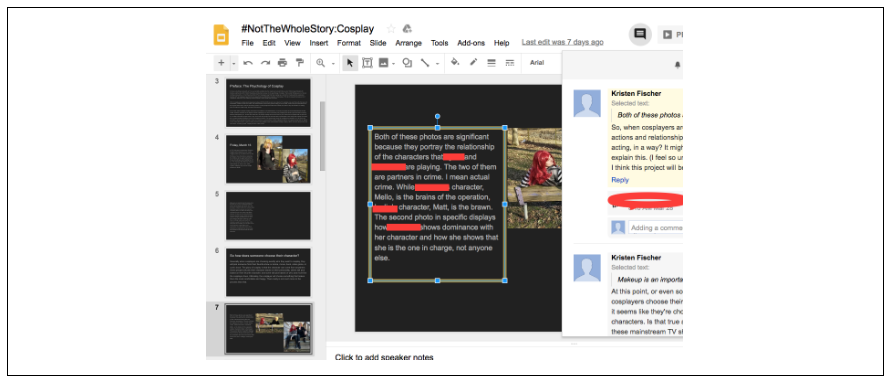Select the paint format roller tool
The image size is (894, 384).
click(x=299, y=63)
